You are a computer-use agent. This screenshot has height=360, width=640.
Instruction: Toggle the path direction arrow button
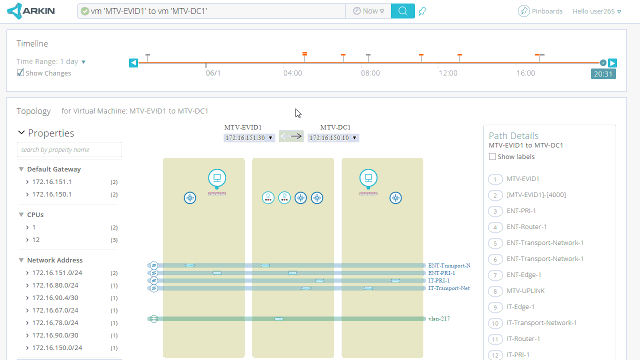291,136
